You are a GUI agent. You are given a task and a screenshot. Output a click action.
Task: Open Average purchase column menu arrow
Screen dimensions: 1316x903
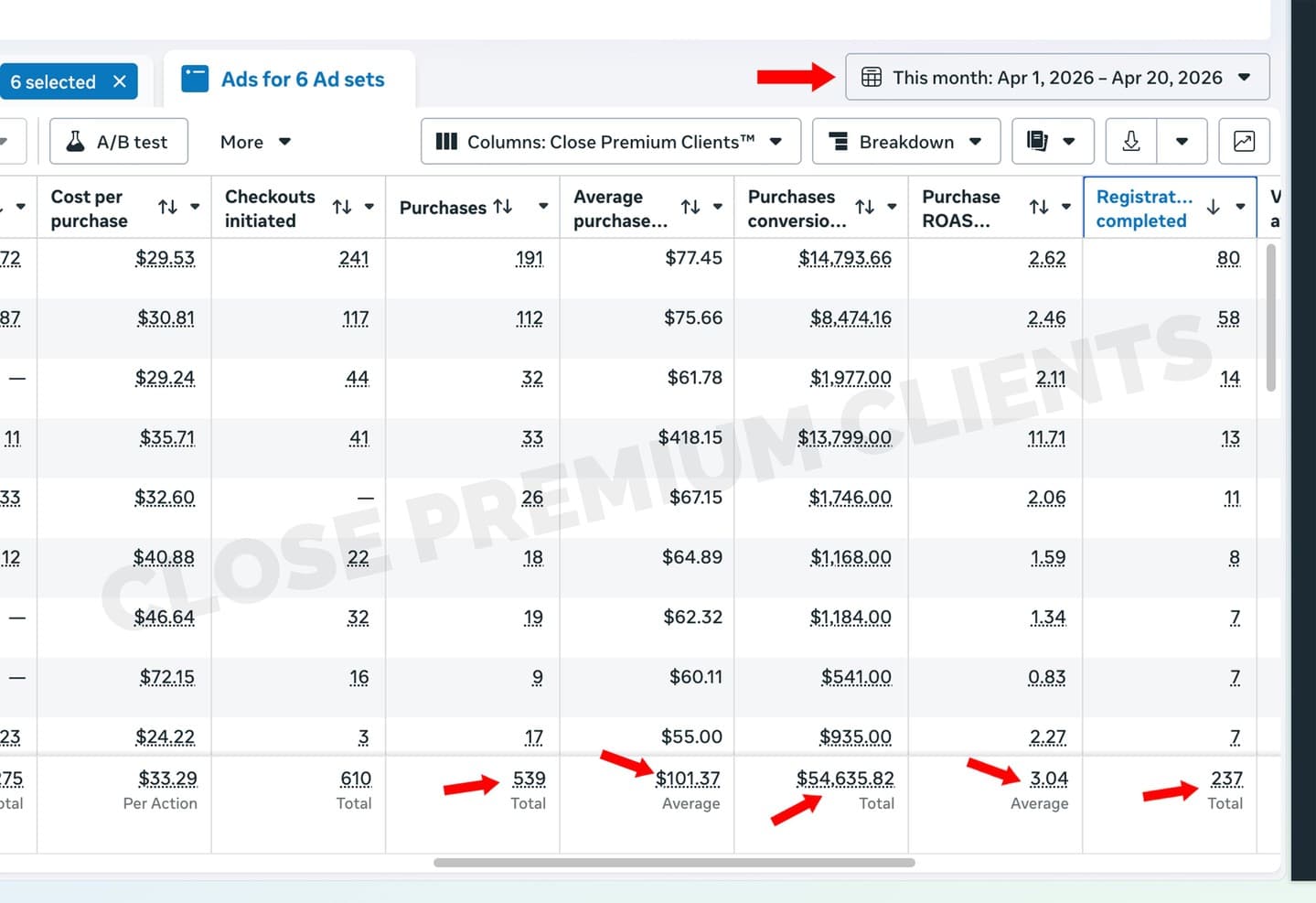pos(718,208)
